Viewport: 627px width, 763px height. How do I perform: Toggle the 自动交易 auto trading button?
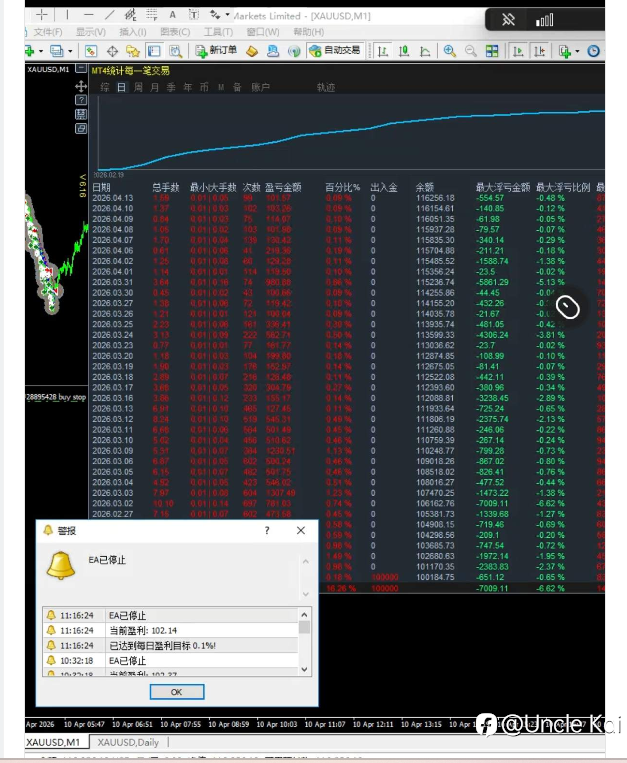[x=334, y=51]
